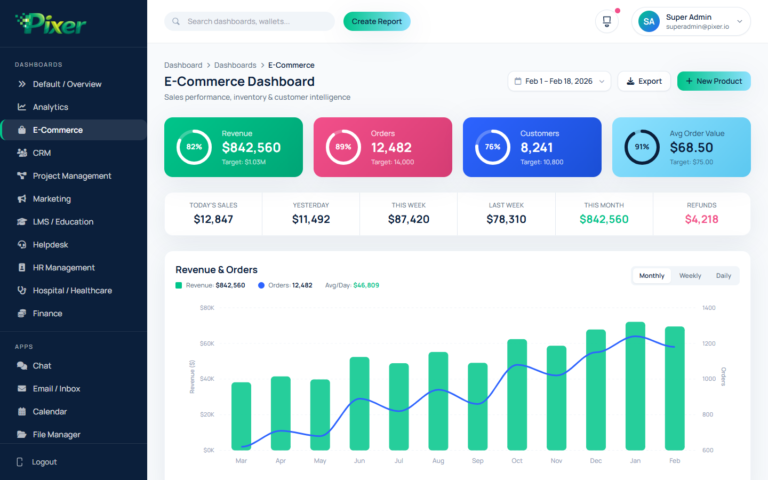The height and width of the screenshot is (480, 768).
Task: Open the Marketing dashboard
Action: coord(73,199)
